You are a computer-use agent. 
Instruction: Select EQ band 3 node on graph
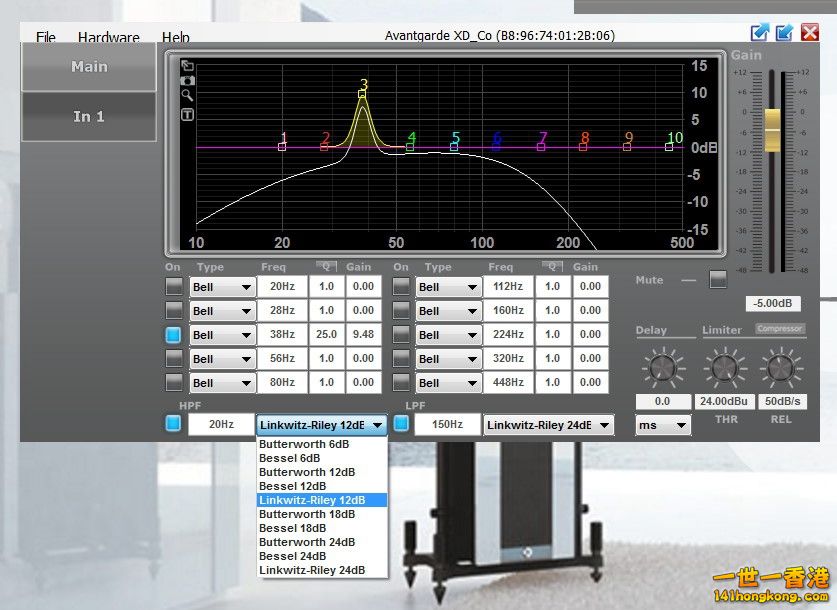pos(363,93)
